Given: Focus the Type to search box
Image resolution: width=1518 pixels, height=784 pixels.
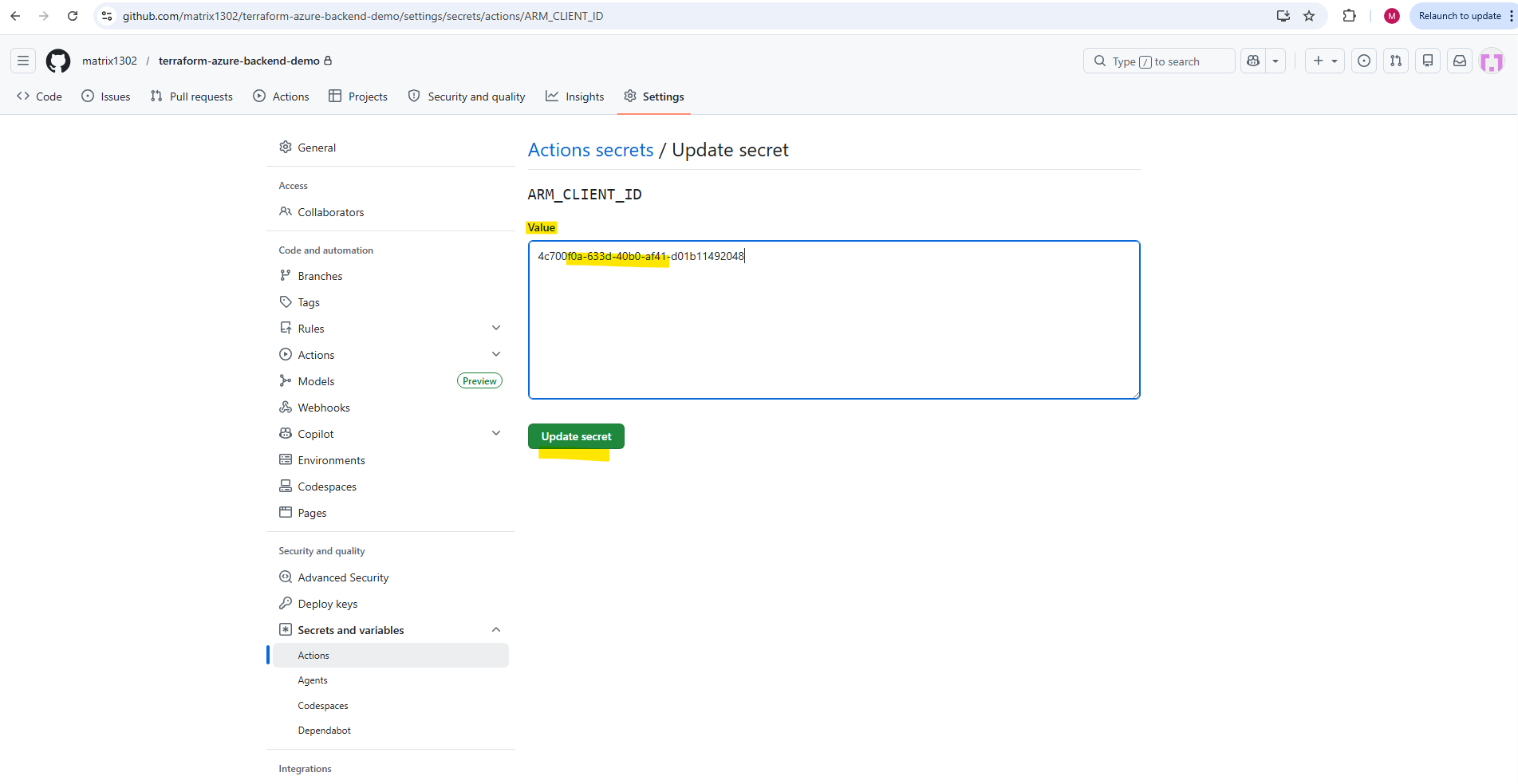Looking at the screenshot, I should click(x=1159, y=61).
